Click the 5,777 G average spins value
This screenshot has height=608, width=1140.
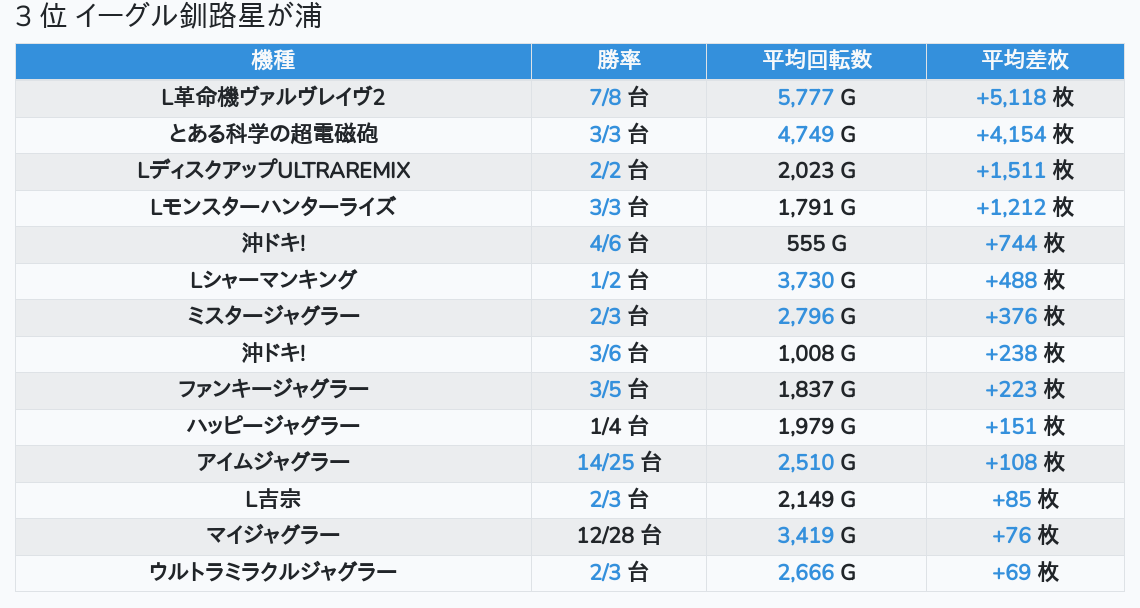(x=805, y=97)
